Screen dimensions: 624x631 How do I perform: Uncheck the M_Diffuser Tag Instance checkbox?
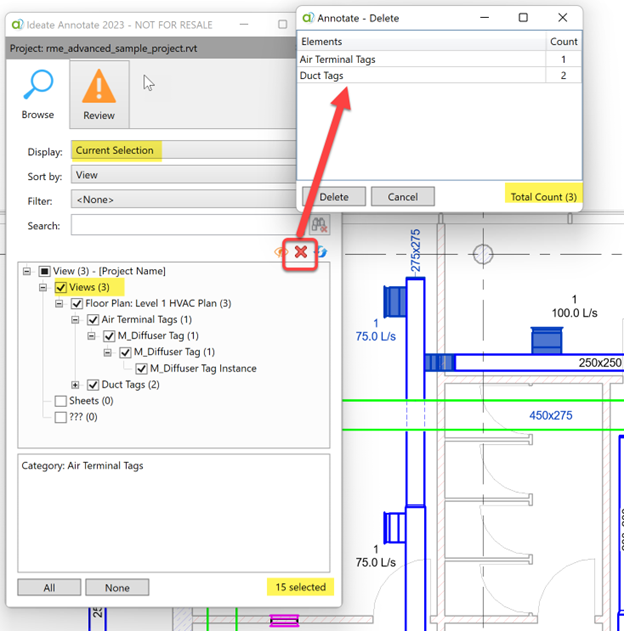(141, 368)
